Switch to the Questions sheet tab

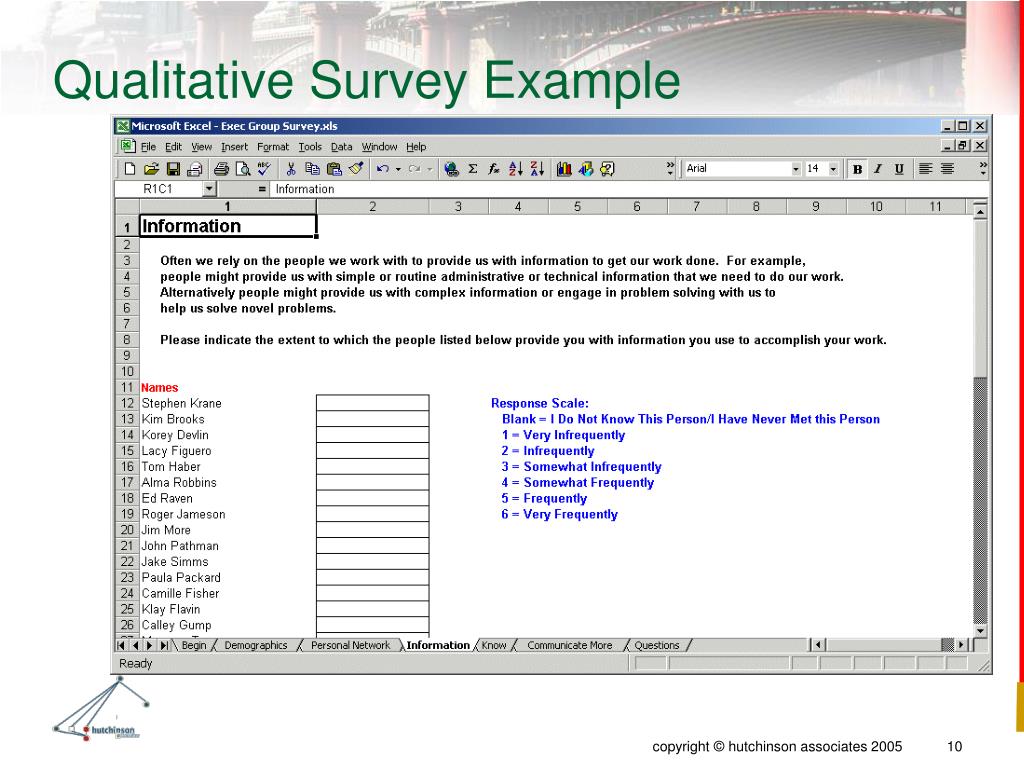point(657,645)
